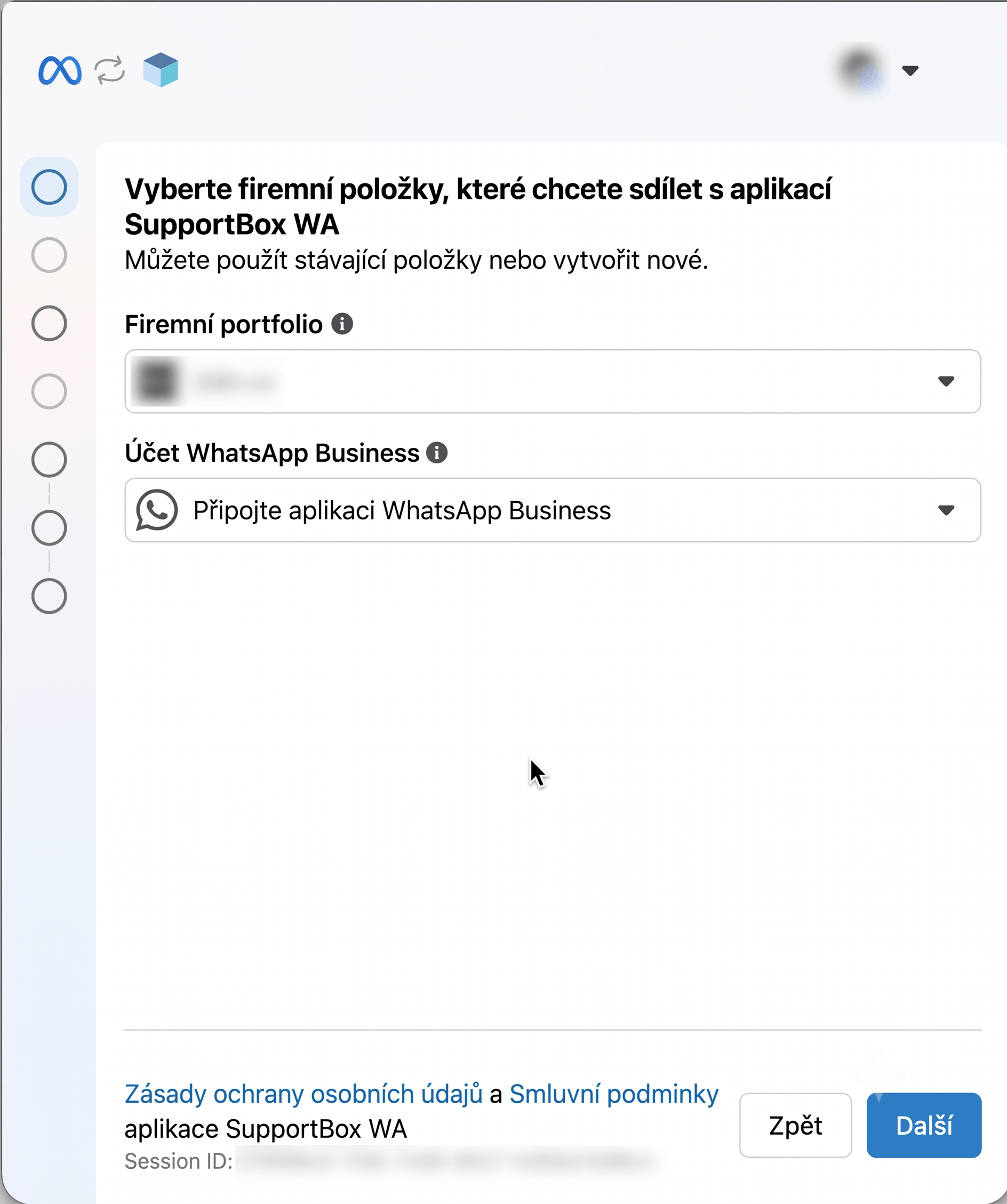
Task: Jump to the last step circle
Action: point(49,596)
